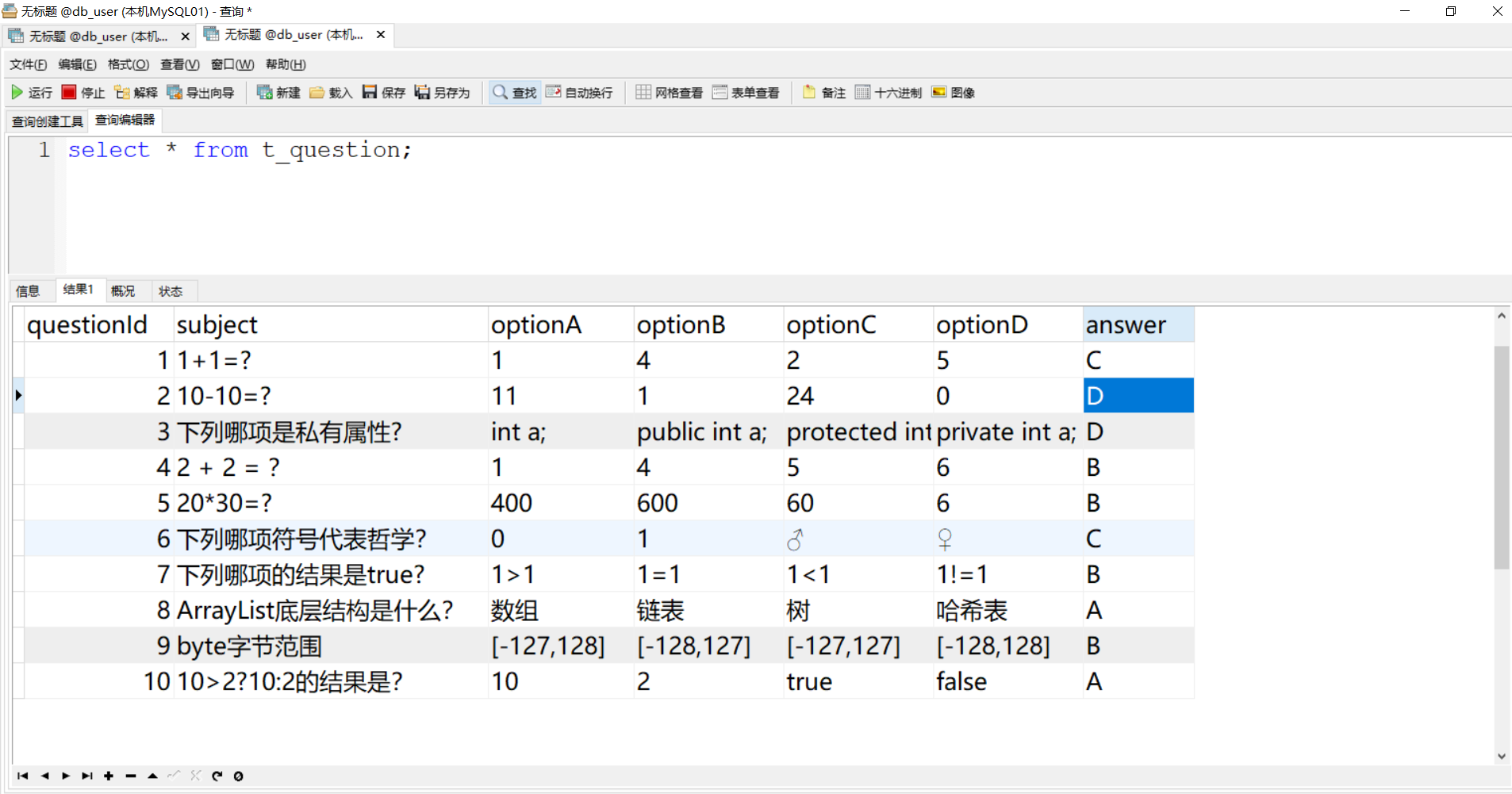The image size is (1512, 794).
Task: Click results scrollbar up arrow
Action: pyautogui.click(x=1501, y=316)
